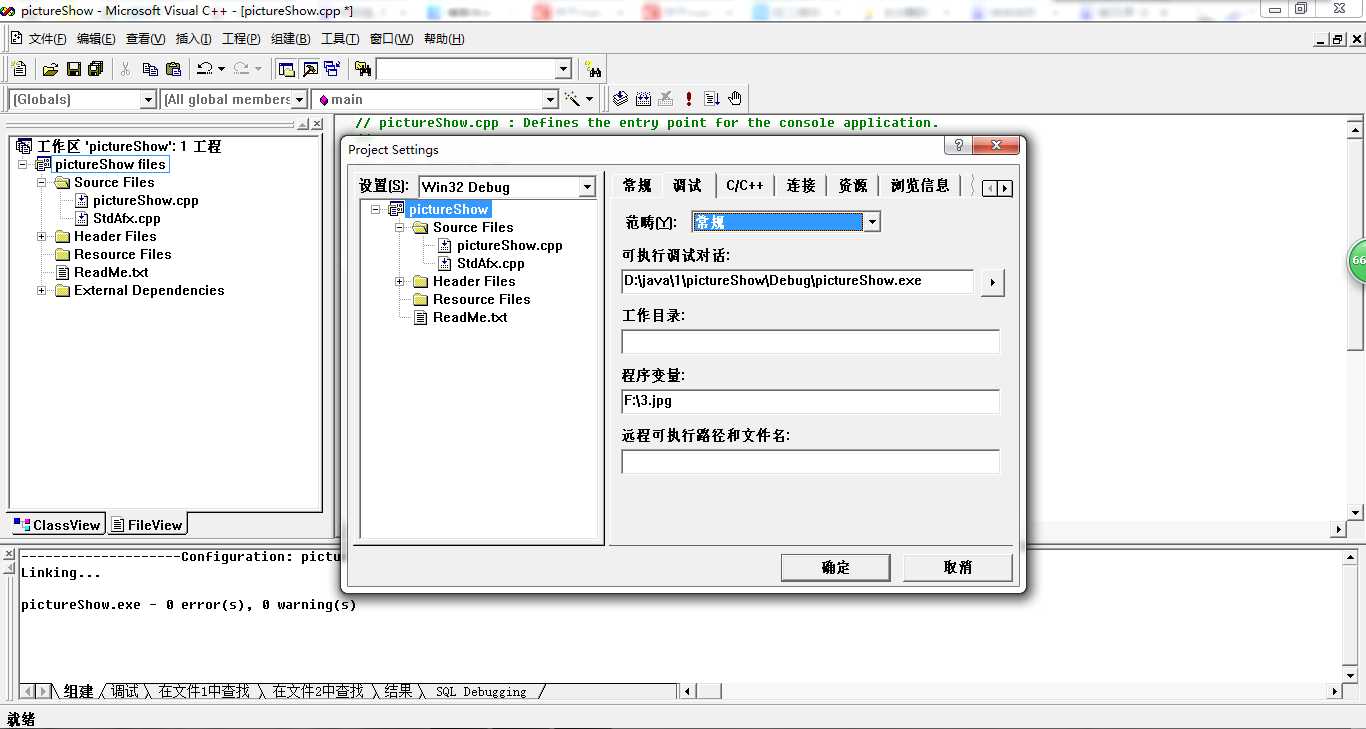Collapse Source Files in workspace FileView
The height and width of the screenshot is (729, 1366).
point(42,183)
